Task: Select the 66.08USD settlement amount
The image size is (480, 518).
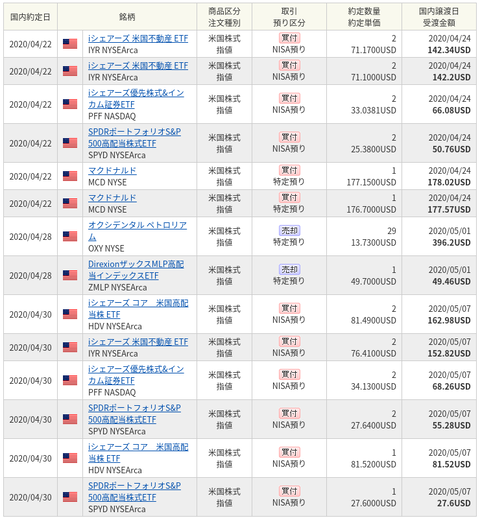Action: click(451, 110)
